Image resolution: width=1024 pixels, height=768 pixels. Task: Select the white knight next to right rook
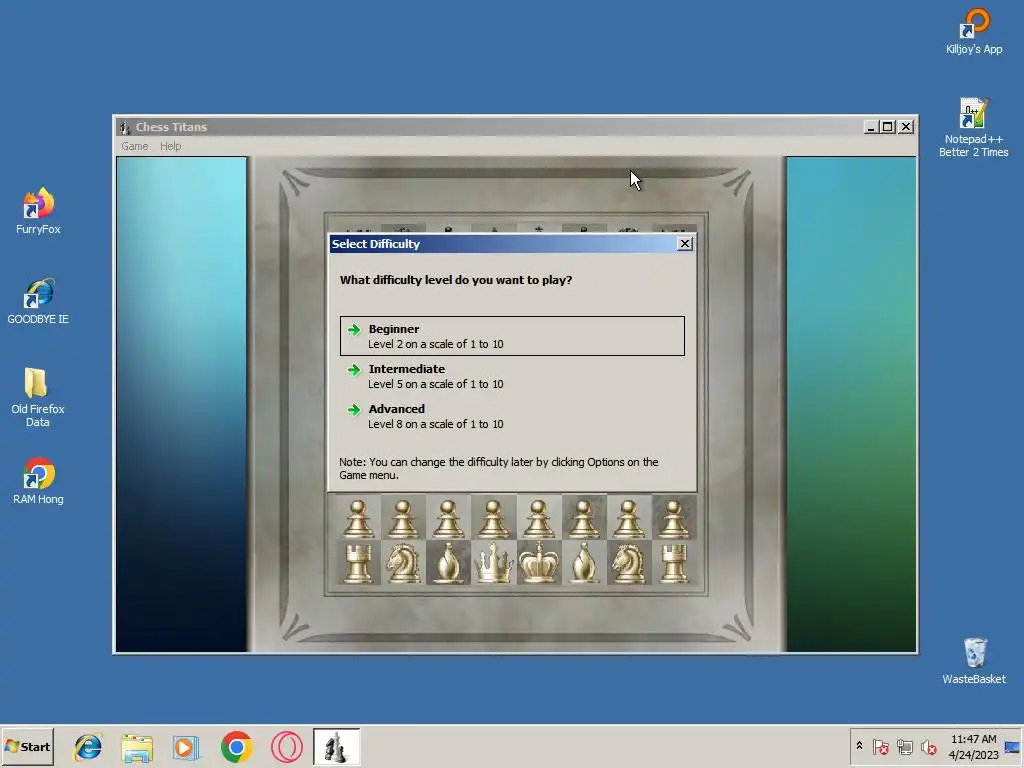point(628,562)
